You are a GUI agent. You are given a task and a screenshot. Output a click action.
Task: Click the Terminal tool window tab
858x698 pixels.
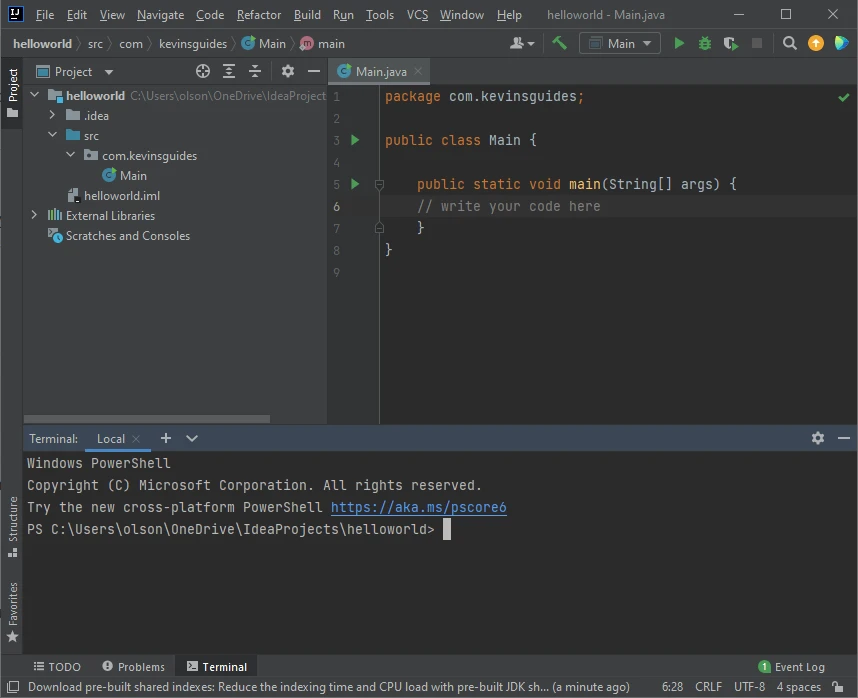(x=217, y=667)
